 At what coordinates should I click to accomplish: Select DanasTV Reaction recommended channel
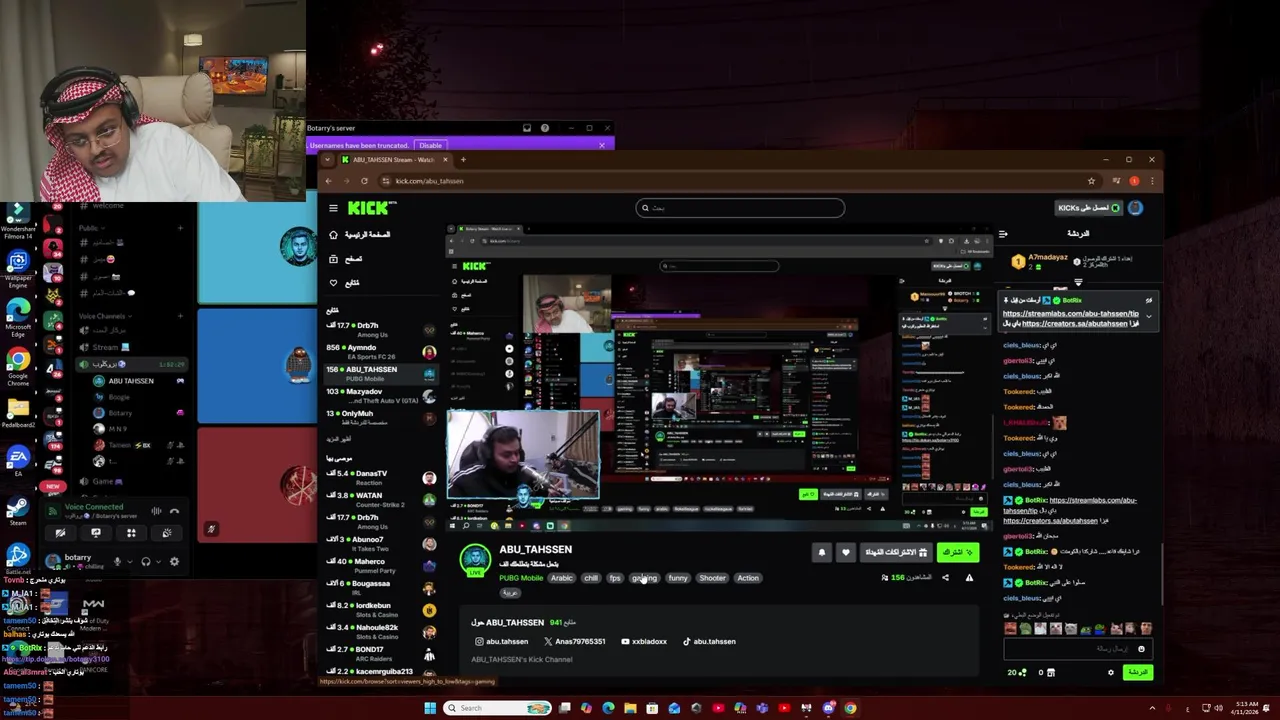tap(380, 477)
